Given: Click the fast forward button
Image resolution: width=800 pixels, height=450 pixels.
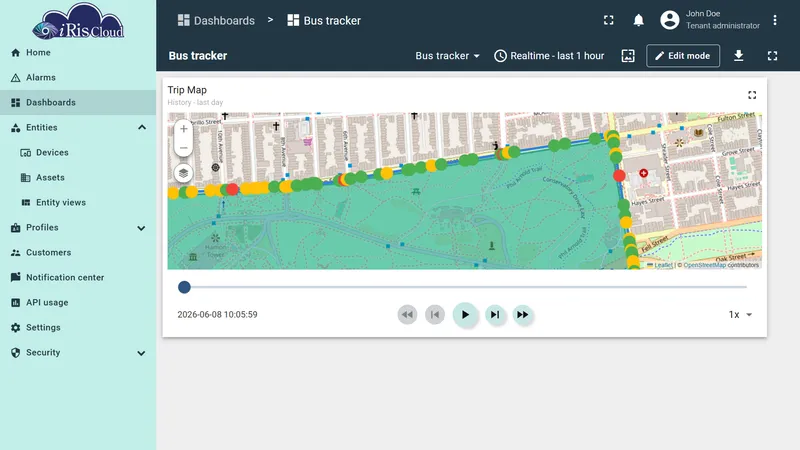Looking at the screenshot, I should click(522, 315).
